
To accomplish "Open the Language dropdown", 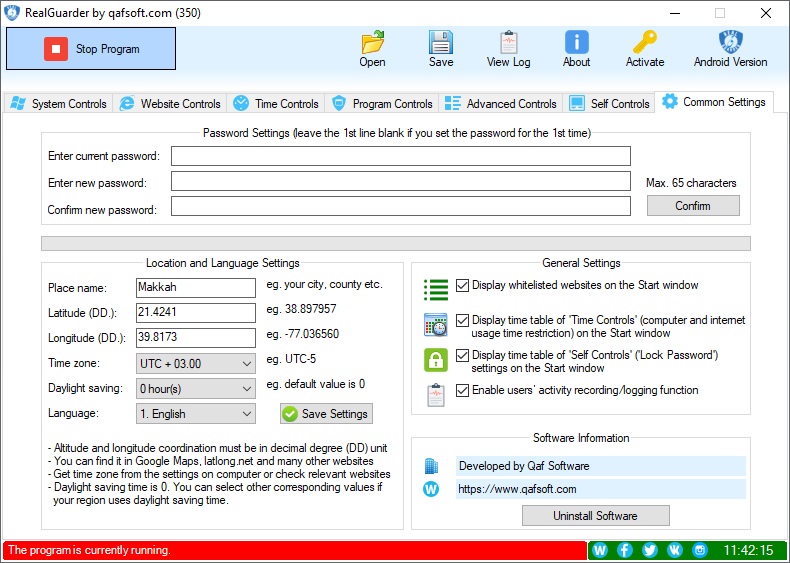I will coord(196,414).
